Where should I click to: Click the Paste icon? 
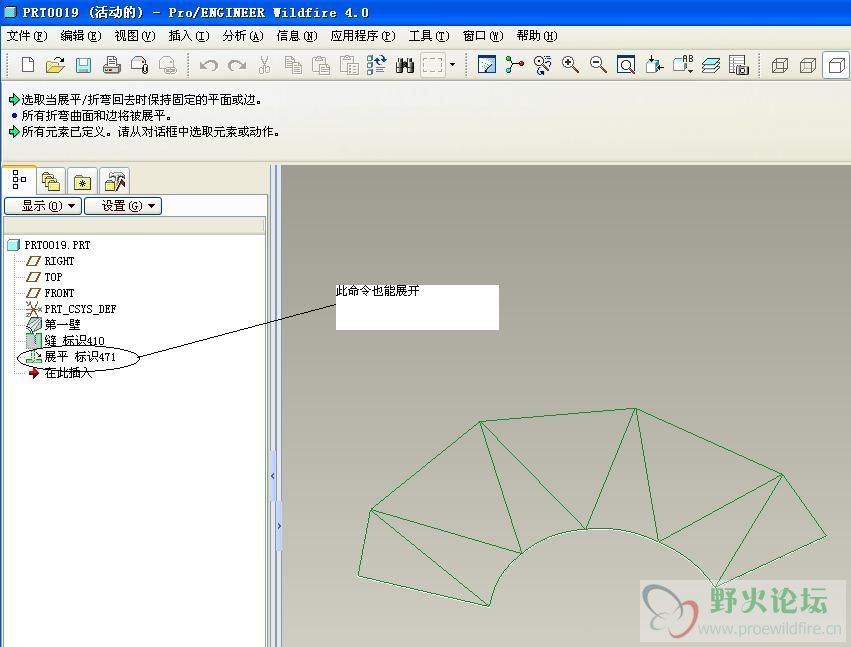pos(321,65)
